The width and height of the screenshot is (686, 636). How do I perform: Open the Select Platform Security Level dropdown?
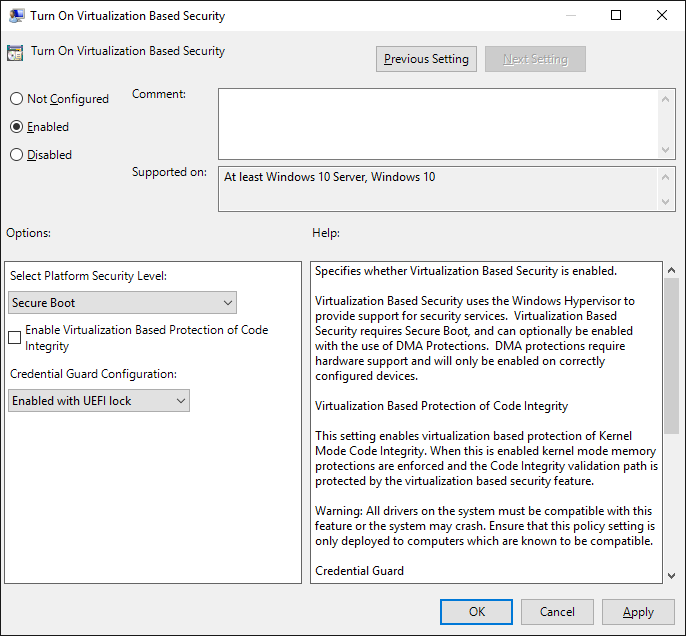123,303
